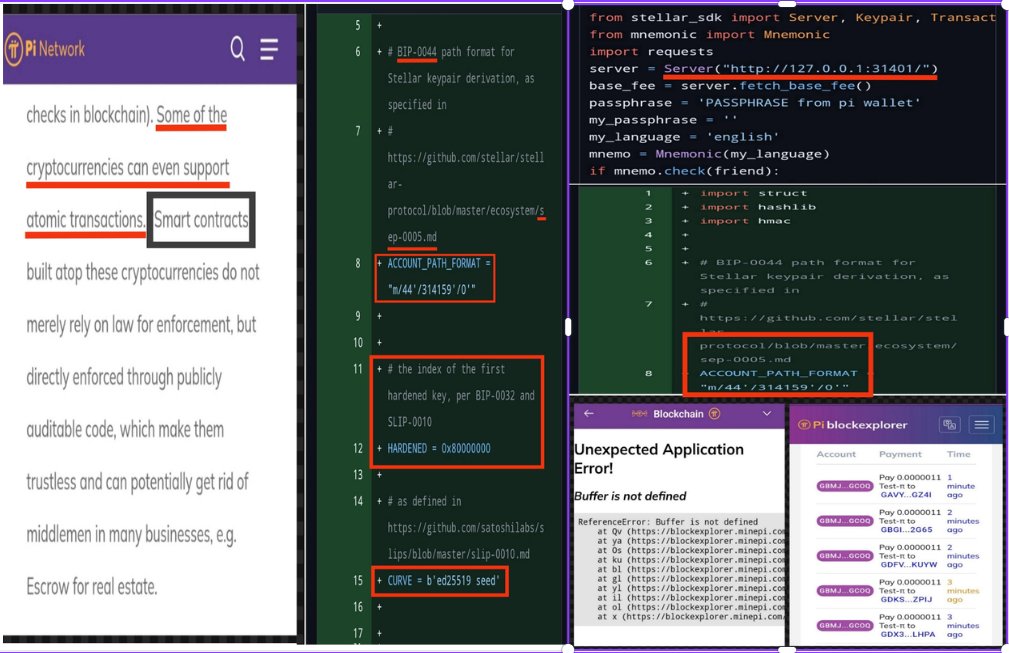Screen dimensions: 1009x653
Task: Click the Payment column header
Action: [x=900, y=454]
